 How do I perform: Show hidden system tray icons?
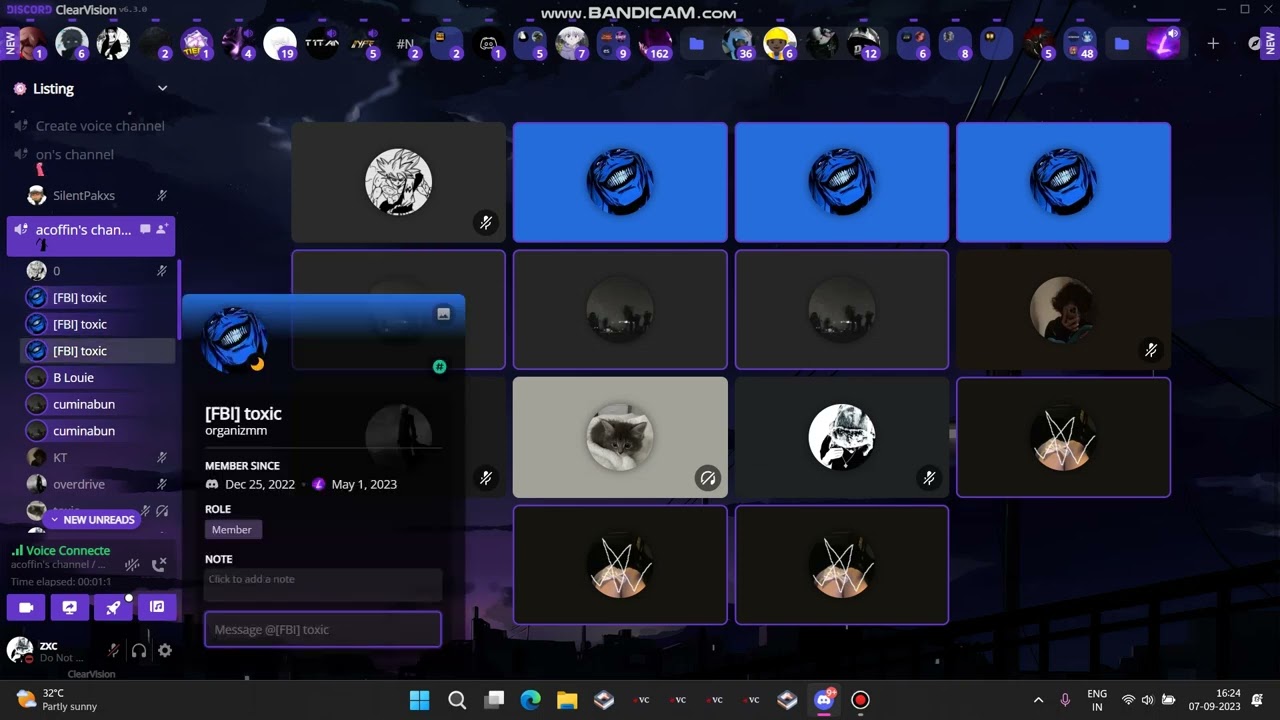click(x=1038, y=700)
